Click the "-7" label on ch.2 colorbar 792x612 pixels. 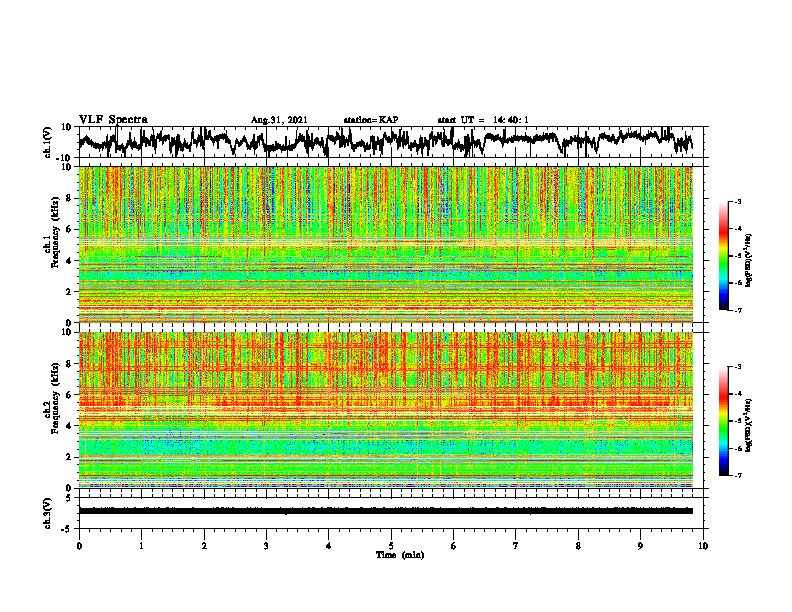click(738, 476)
